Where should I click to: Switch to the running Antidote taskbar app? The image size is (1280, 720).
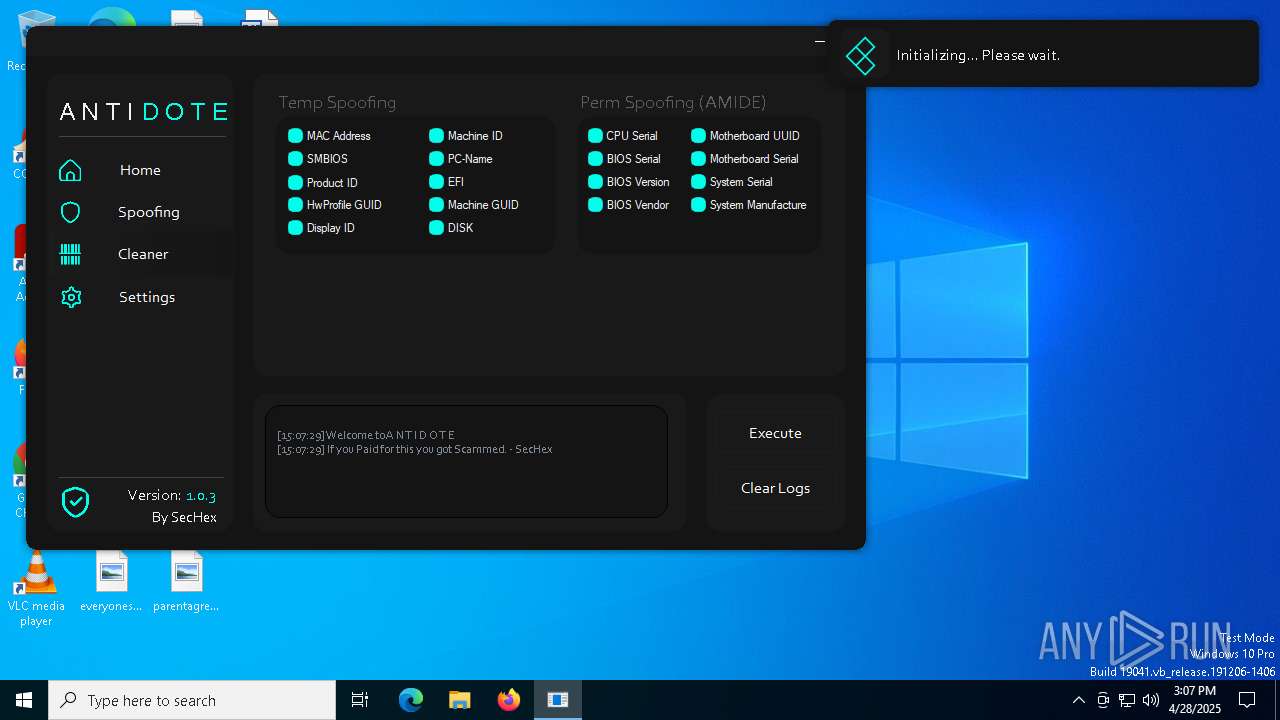pos(558,700)
